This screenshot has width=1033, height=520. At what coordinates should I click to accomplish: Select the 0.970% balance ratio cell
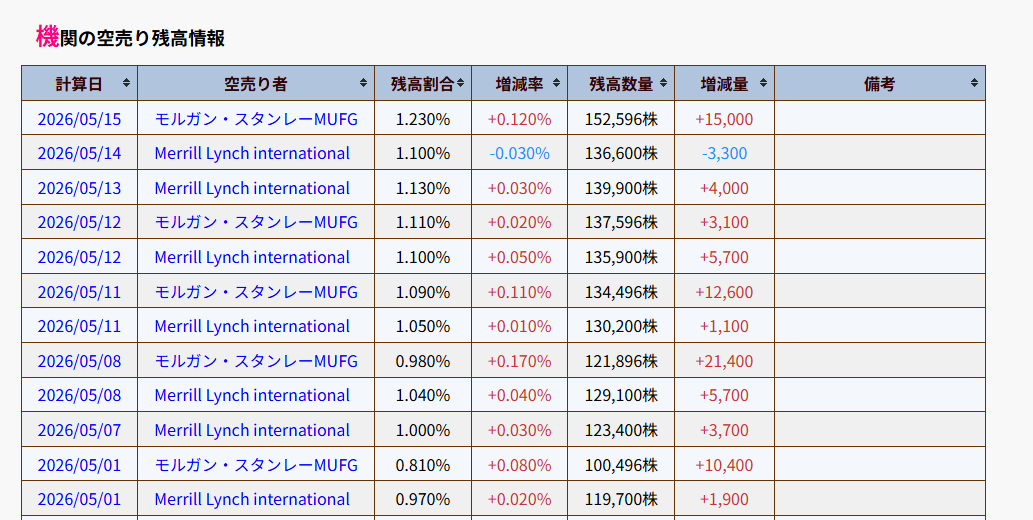coord(423,500)
